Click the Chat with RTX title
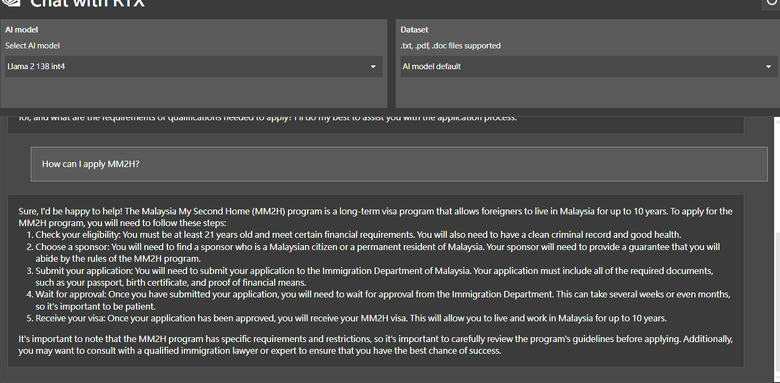 (x=87, y=3)
